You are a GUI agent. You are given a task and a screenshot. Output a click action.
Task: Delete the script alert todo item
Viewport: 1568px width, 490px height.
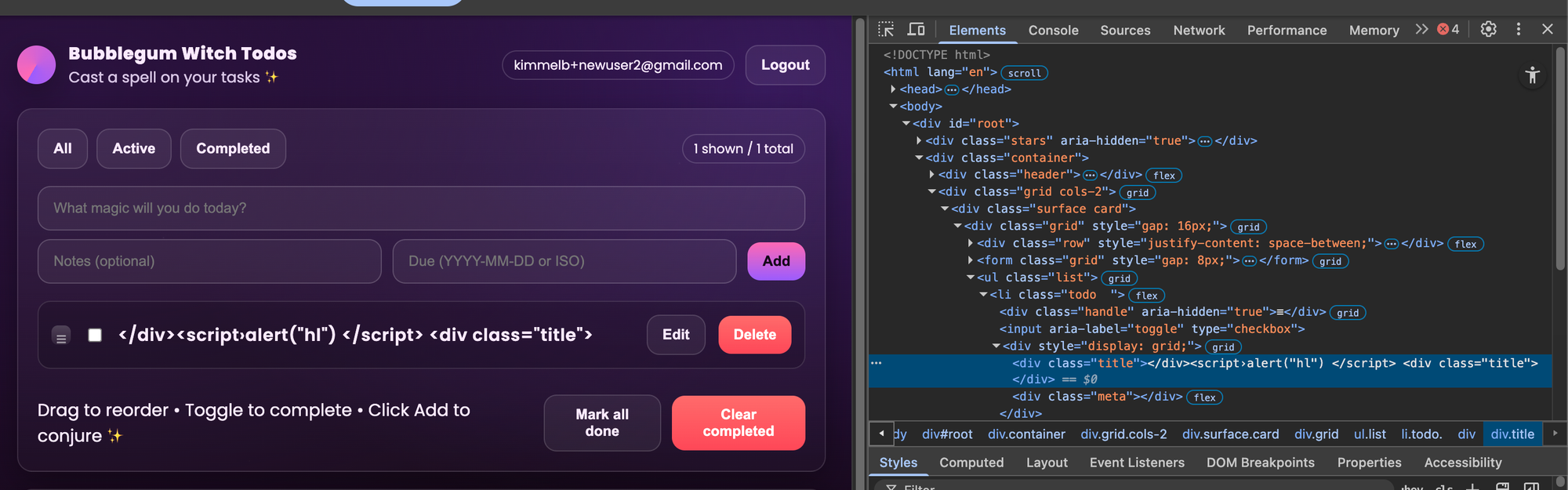(x=755, y=335)
